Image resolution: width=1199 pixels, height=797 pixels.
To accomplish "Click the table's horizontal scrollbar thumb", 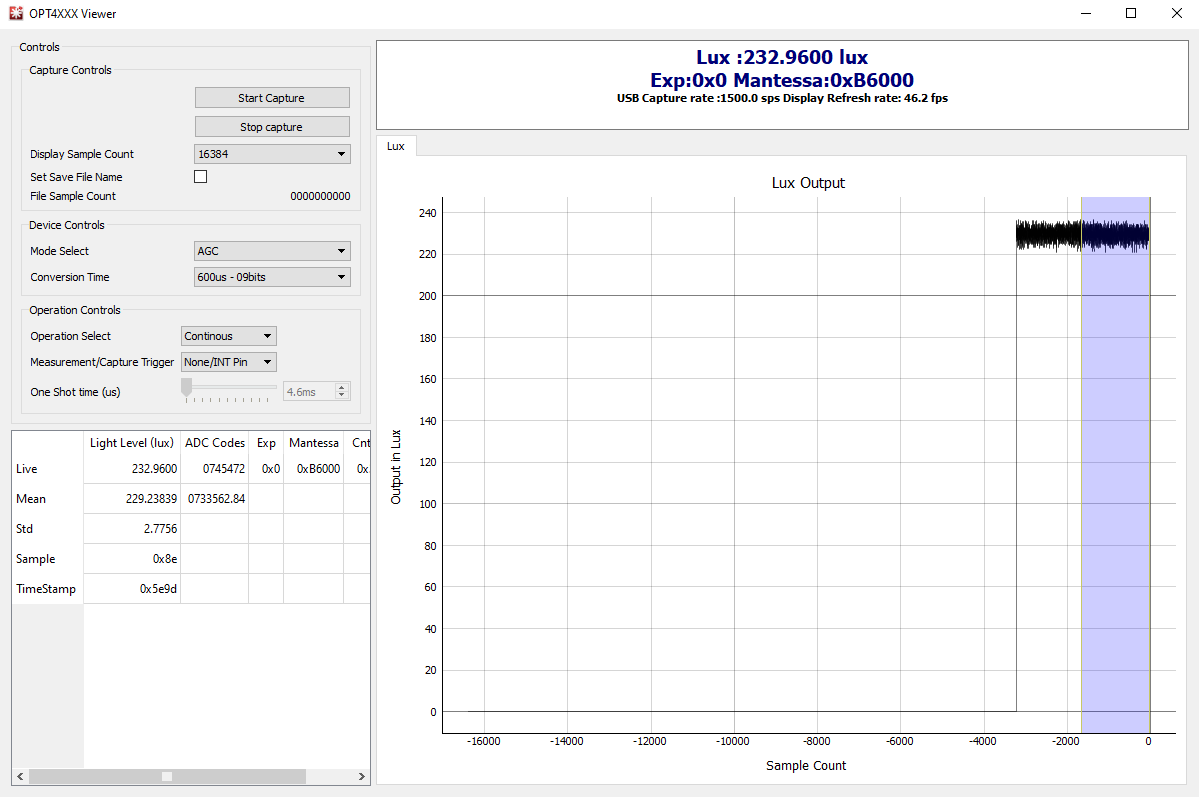I will (x=167, y=776).
